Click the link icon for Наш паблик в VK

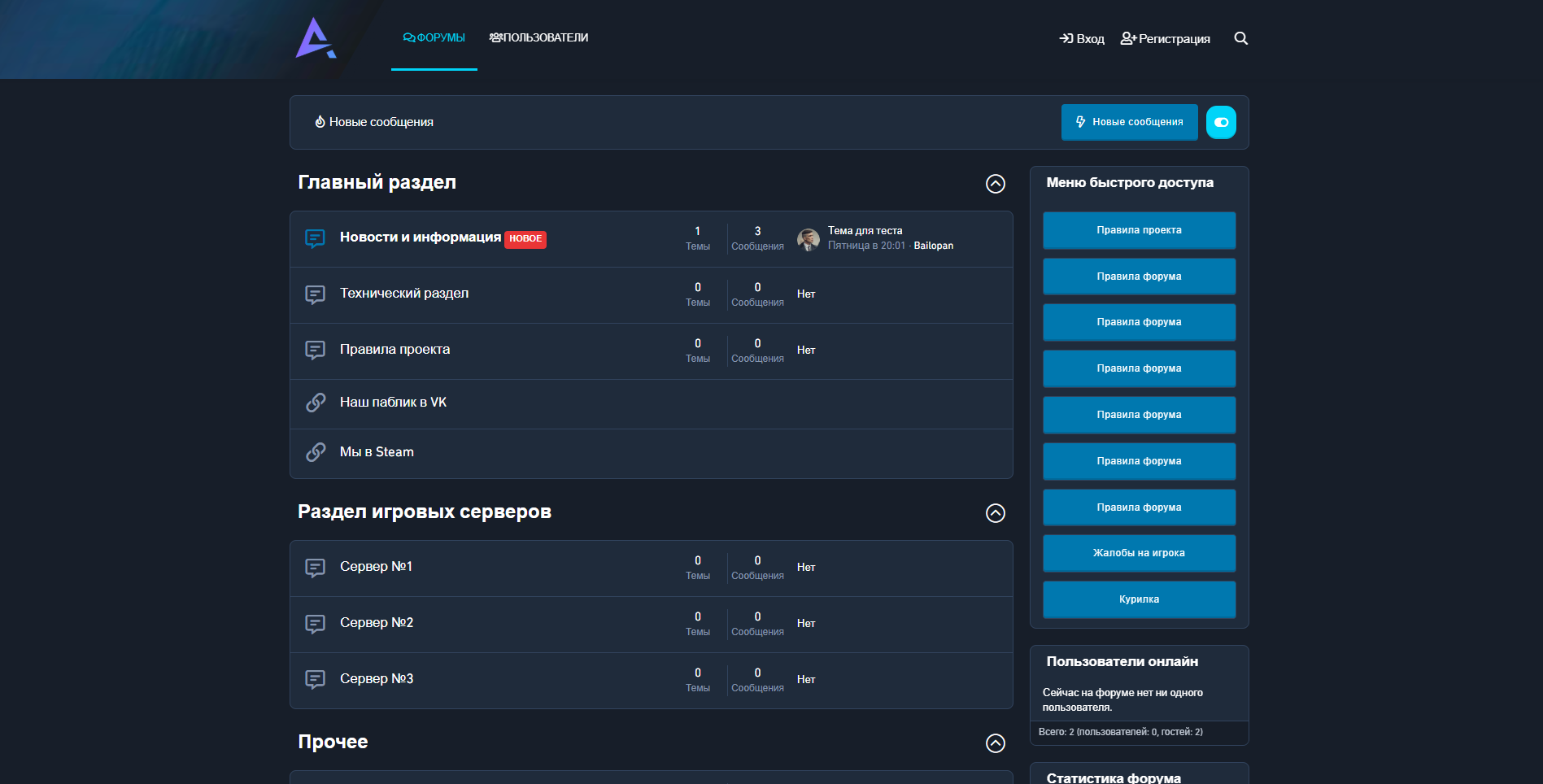click(315, 403)
